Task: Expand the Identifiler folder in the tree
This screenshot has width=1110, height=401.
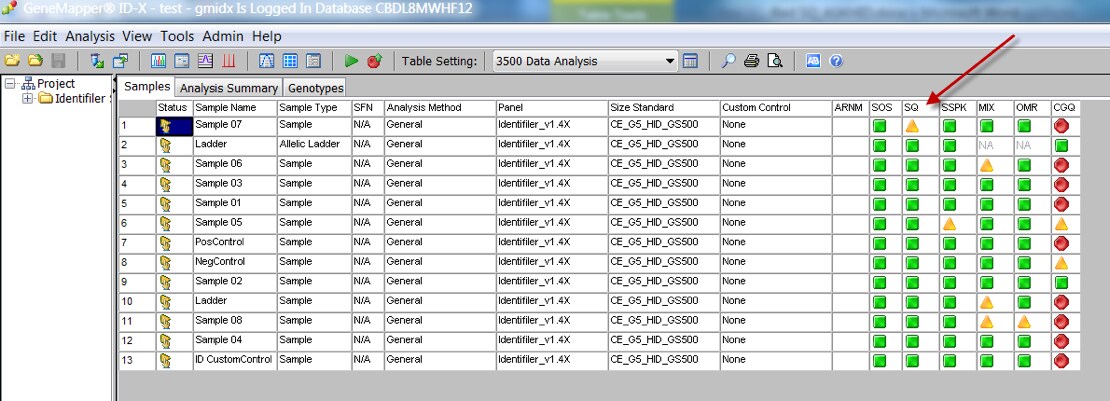Action: (28, 98)
